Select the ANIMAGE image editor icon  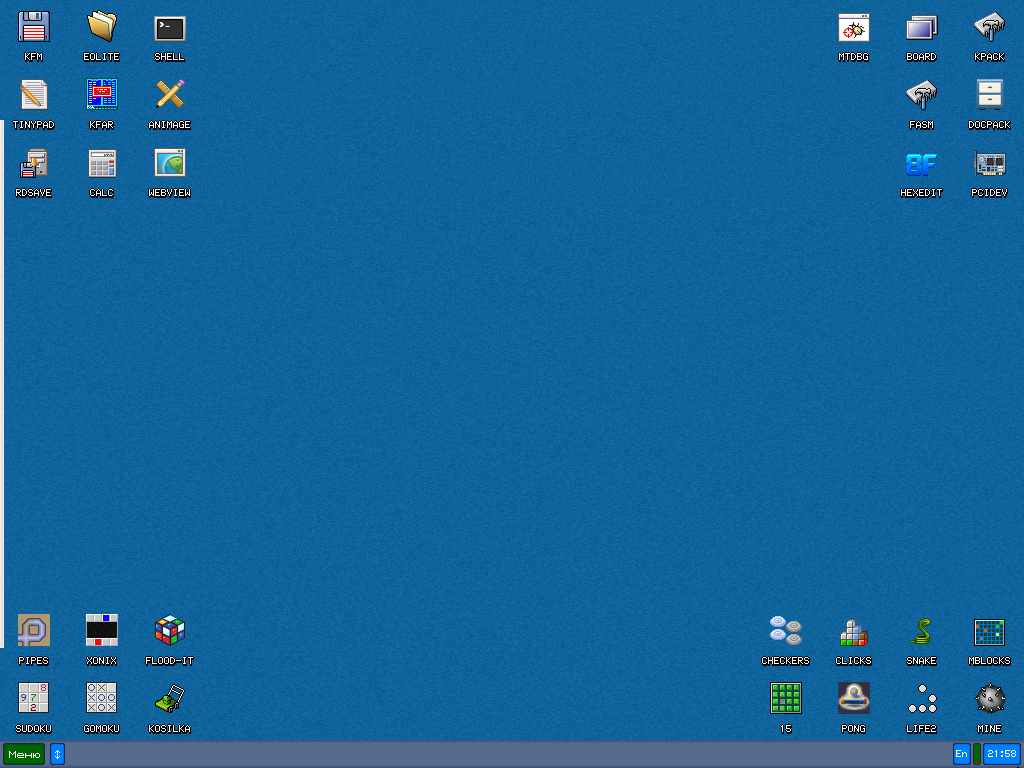[170, 96]
